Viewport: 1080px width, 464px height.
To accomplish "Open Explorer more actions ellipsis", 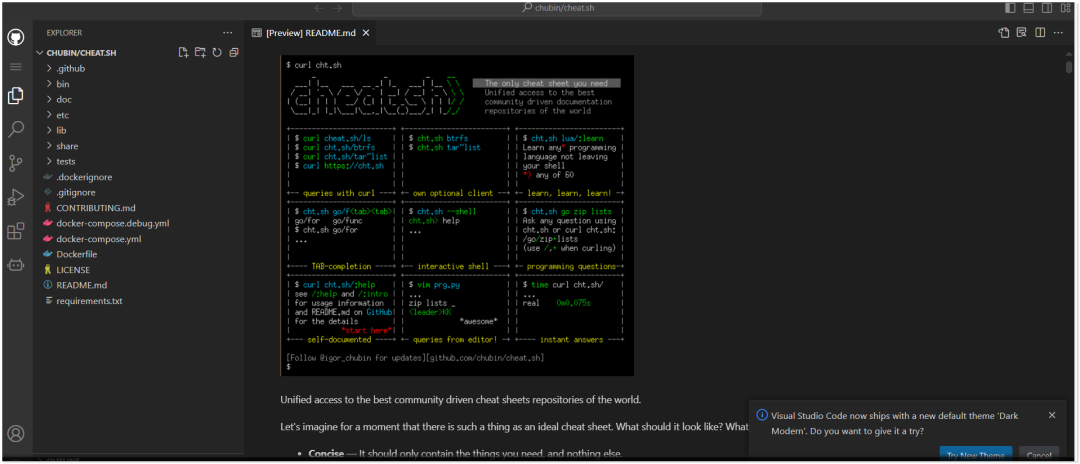I will (228, 32).
